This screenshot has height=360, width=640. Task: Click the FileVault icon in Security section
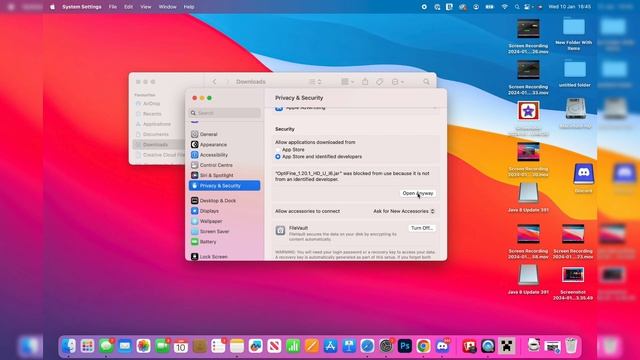(x=280, y=231)
